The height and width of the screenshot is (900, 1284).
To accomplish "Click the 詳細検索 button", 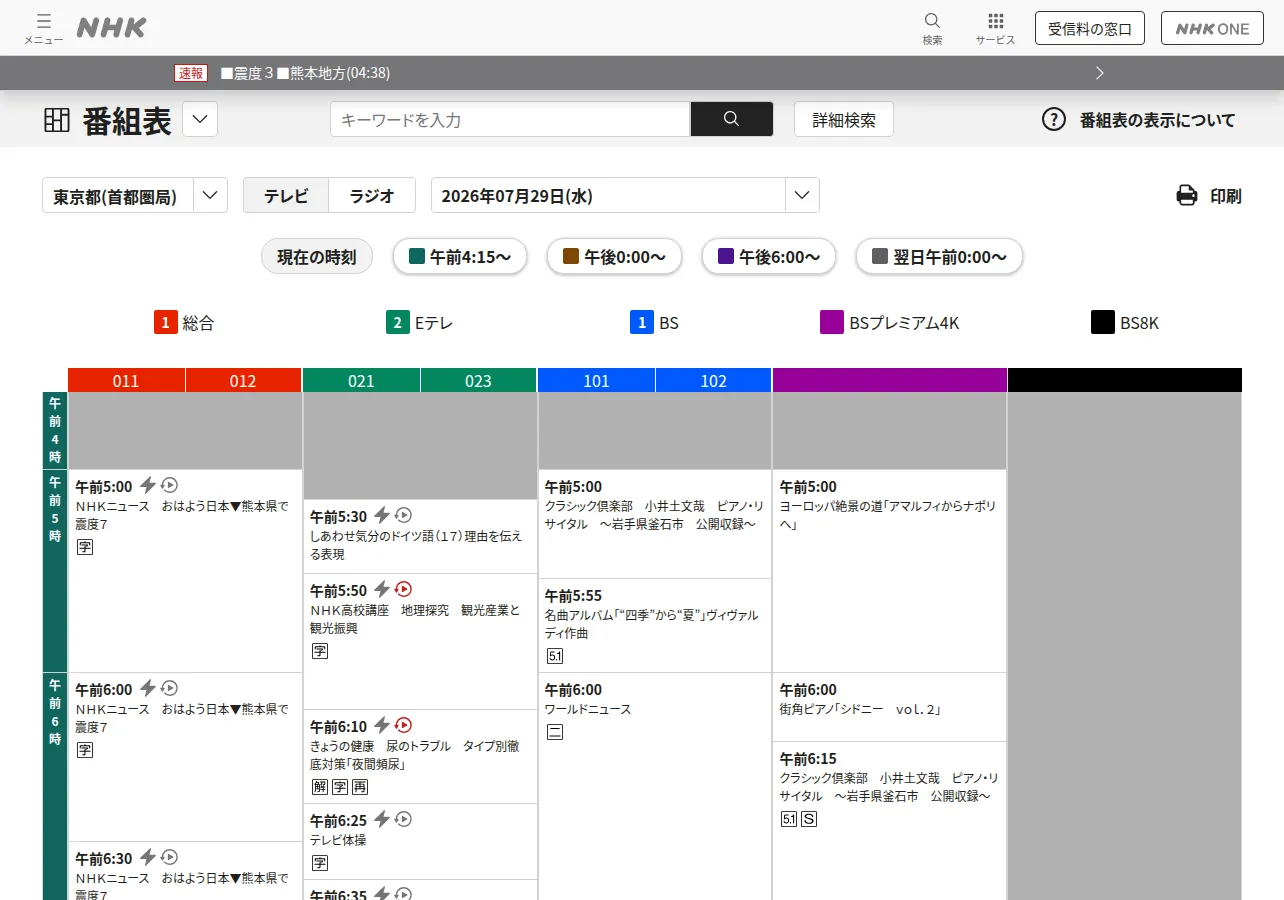I will pos(844,119).
